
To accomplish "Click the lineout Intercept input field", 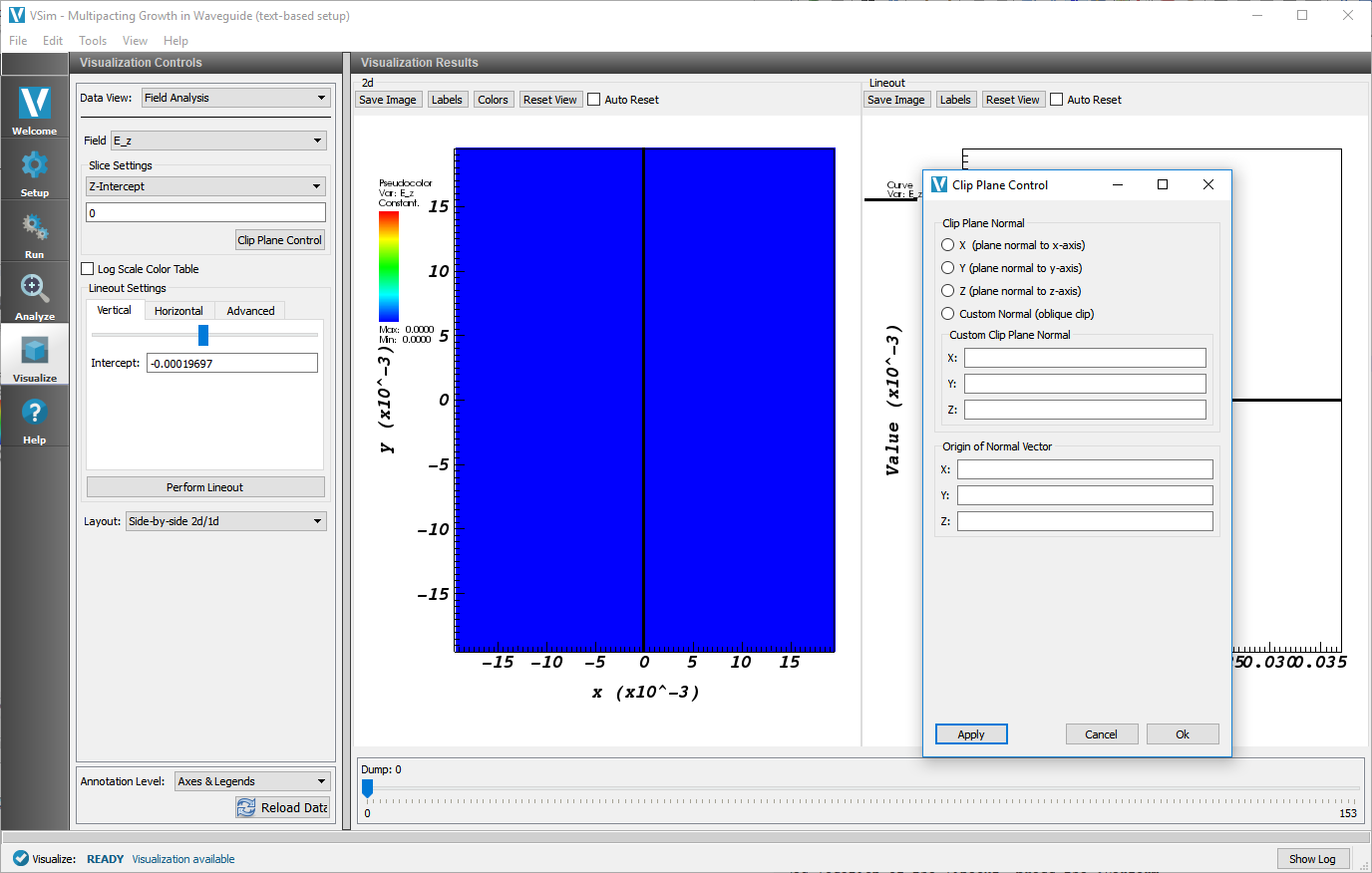I will (x=231, y=364).
